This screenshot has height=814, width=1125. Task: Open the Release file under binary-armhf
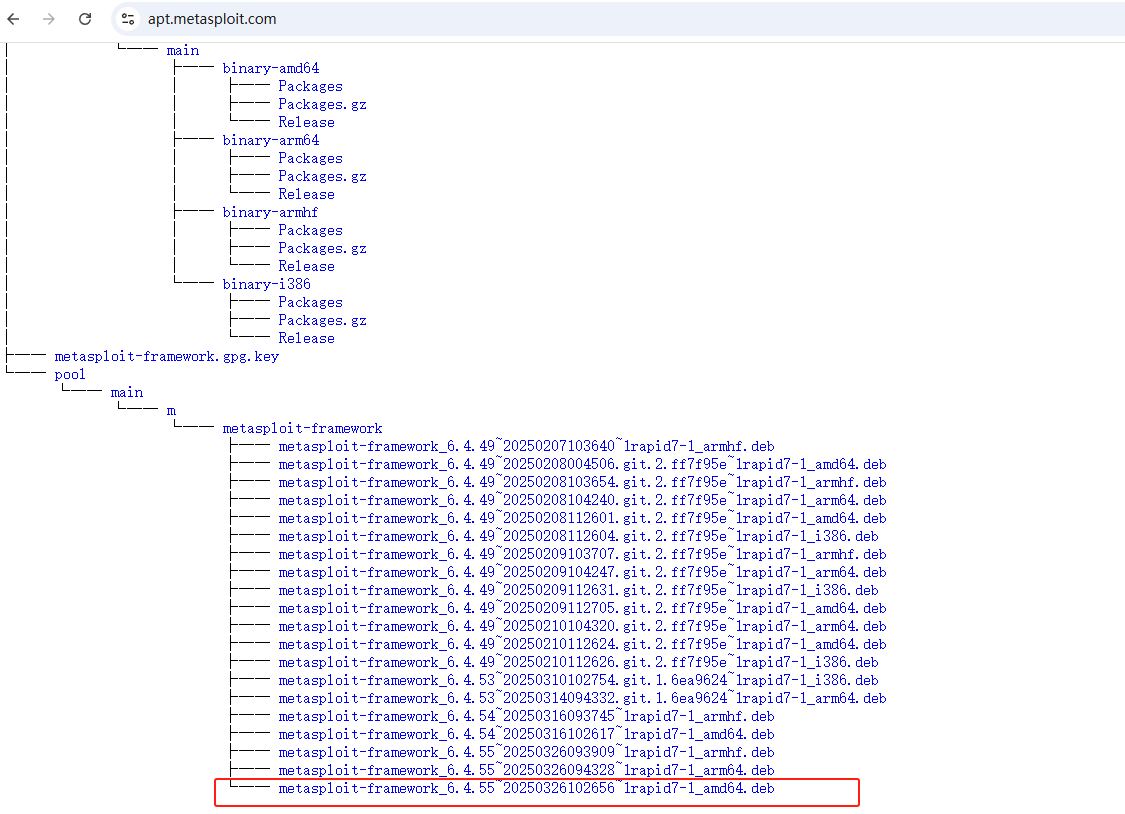[306, 266]
